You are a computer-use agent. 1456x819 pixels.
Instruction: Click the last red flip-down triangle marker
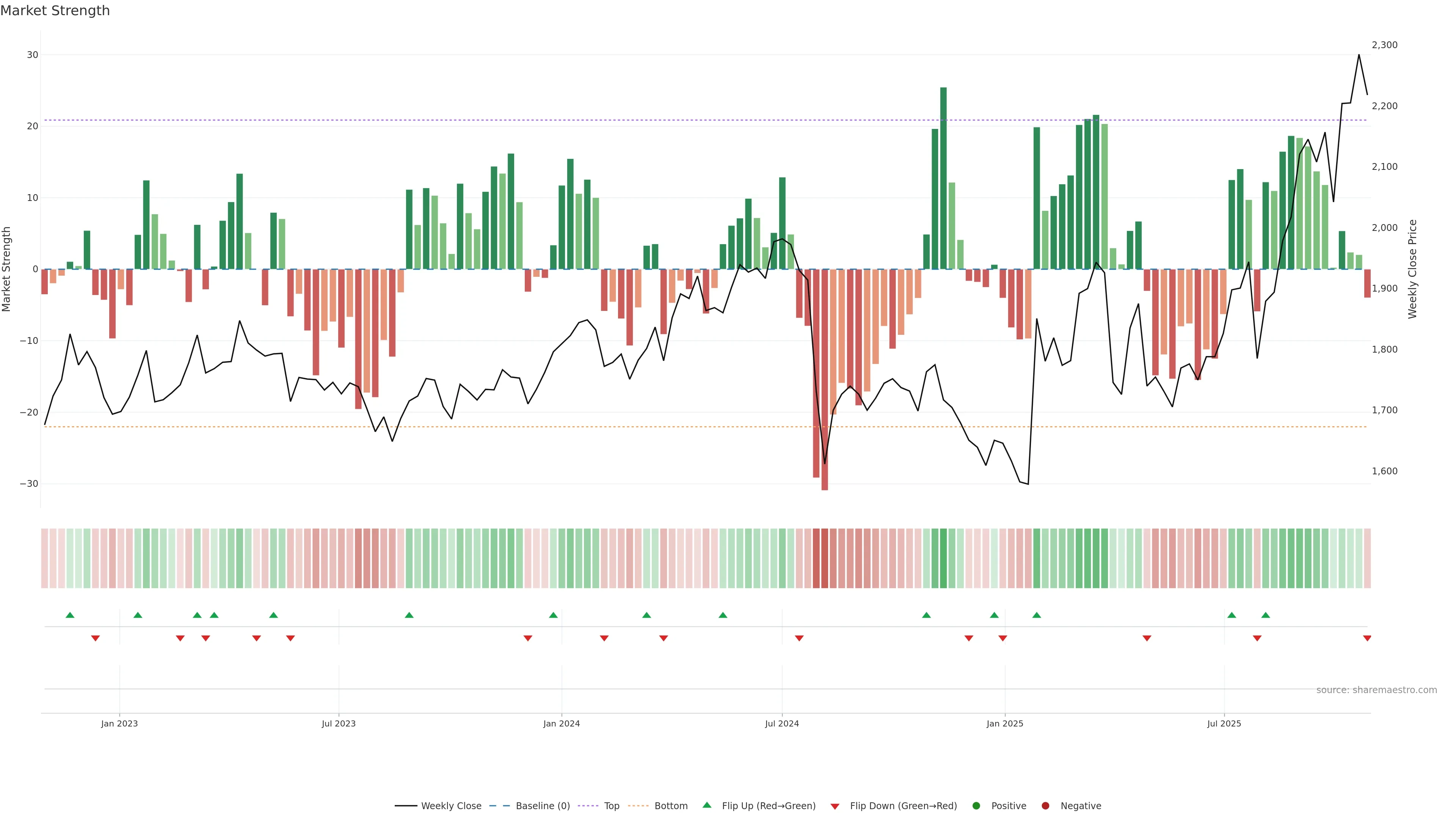pos(1367,638)
